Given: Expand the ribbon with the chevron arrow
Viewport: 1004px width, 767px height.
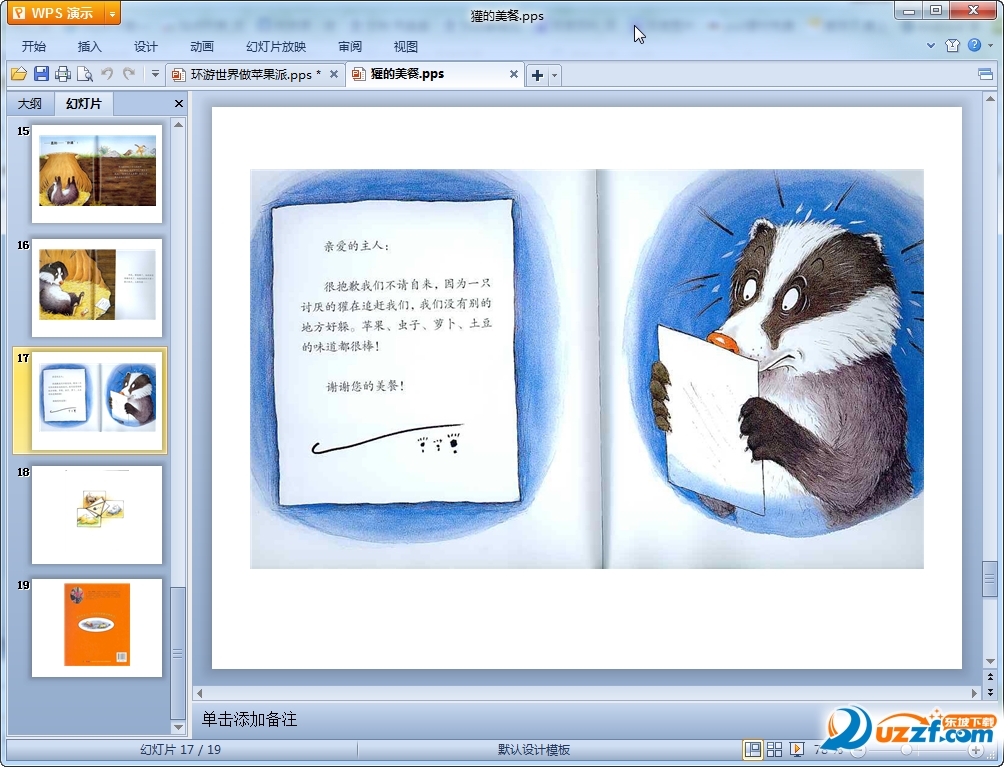Looking at the screenshot, I should (931, 45).
